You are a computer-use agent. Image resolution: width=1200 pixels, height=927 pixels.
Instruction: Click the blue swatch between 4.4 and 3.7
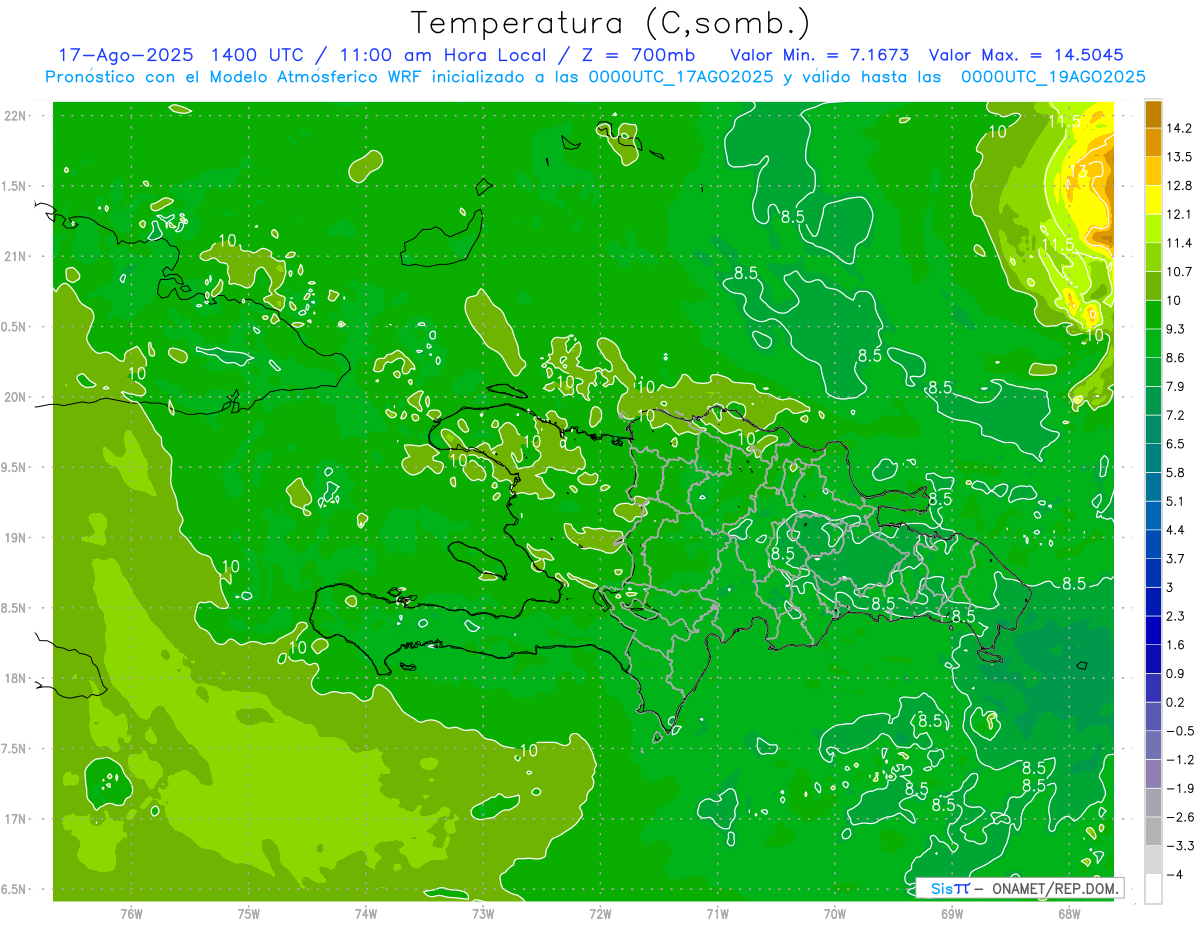1153,544
